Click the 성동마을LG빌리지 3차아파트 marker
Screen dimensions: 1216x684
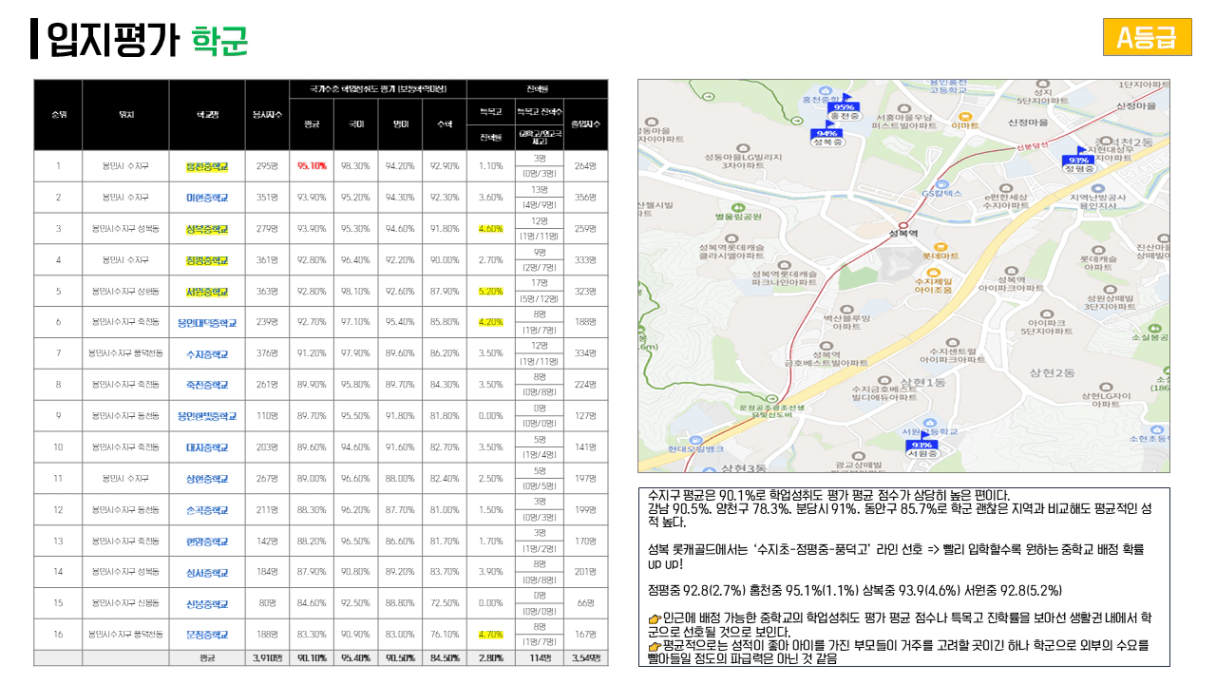[x=743, y=155]
